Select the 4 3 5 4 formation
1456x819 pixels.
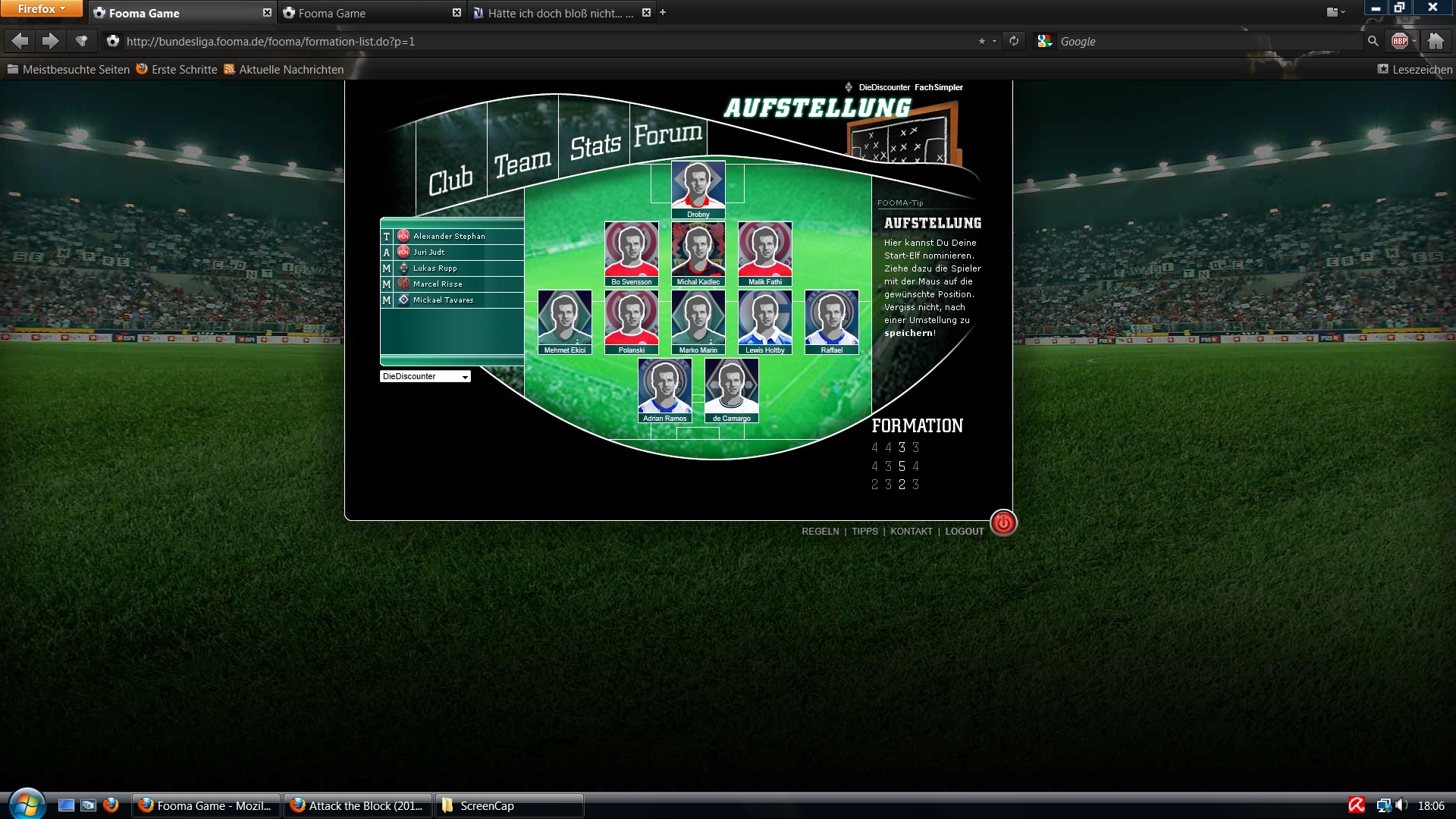click(x=896, y=466)
